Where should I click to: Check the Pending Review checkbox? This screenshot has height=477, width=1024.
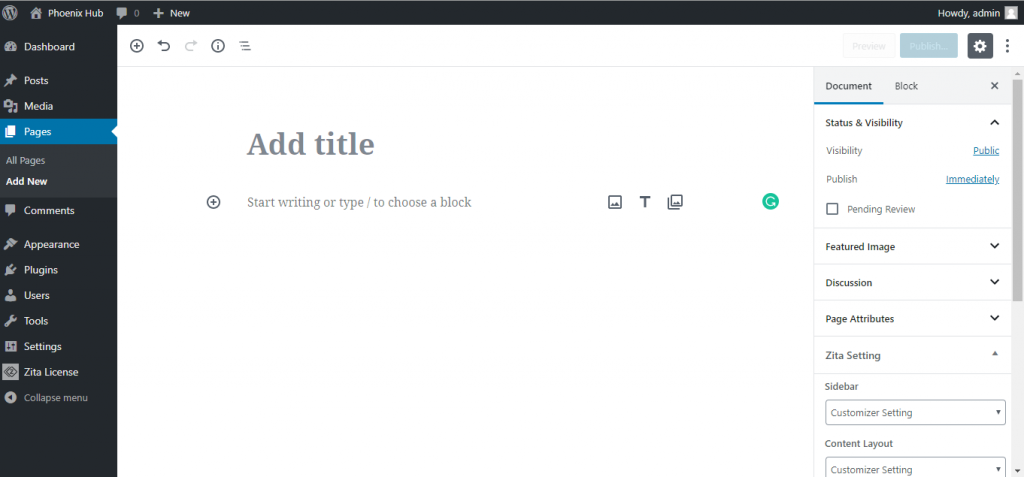tap(833, 209)
